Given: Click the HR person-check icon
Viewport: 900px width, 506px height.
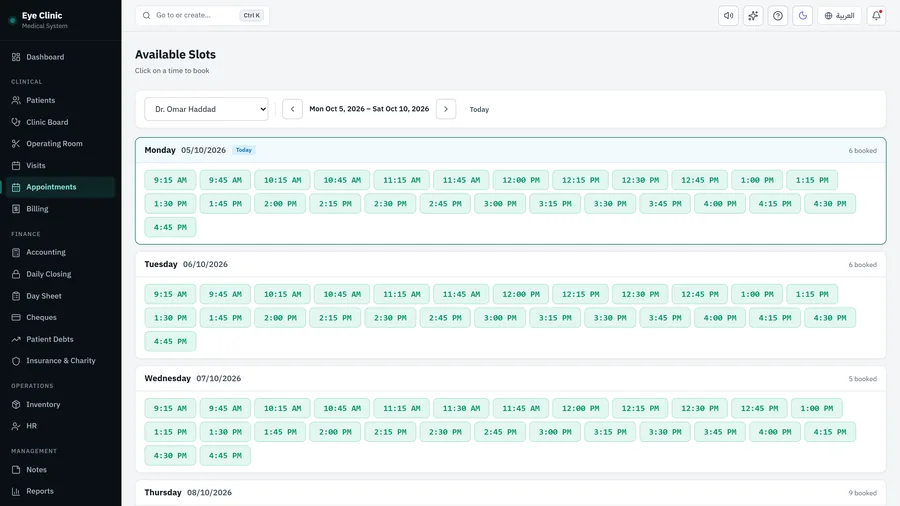Looking at the screenshot, I should 16,426.
